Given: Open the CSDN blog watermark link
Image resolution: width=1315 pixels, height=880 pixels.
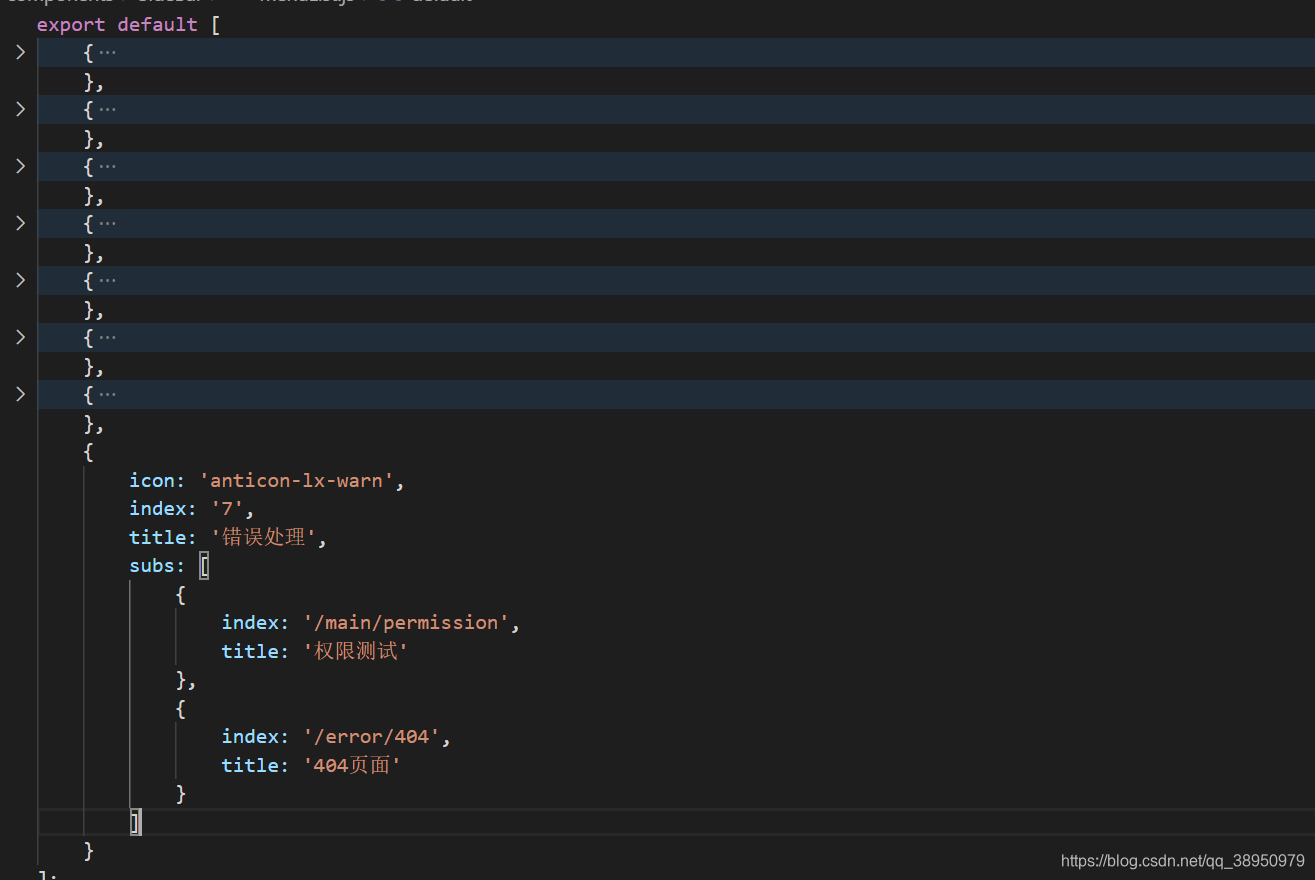Looking at the screenshot, I should 1180,860.
